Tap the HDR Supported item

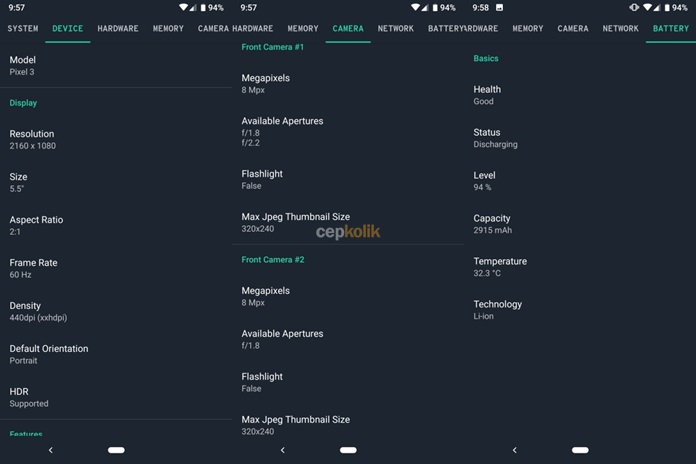pos(116,397)
